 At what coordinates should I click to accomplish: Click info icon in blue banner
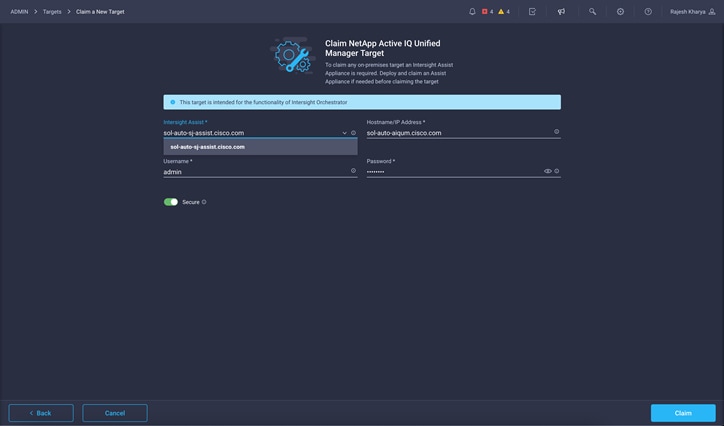(173, 102)
